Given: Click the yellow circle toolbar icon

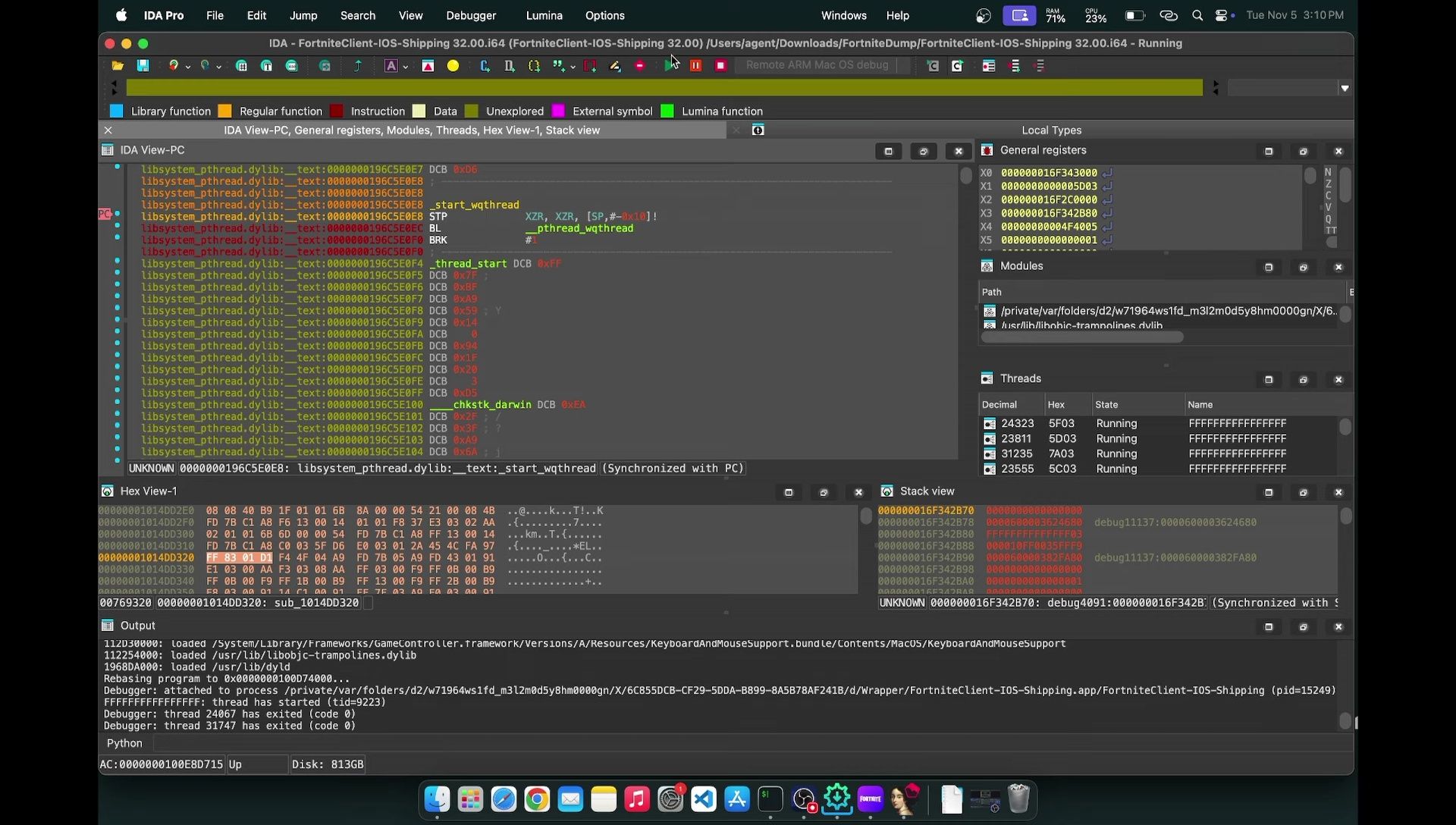Looking at the screenshot, I should pos(453,66).
